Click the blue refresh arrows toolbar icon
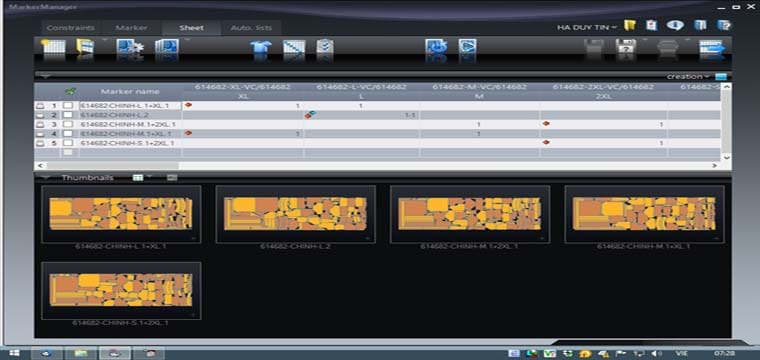Image resolution: width=760 pixels, height=360 pixels. pos(436,47)
